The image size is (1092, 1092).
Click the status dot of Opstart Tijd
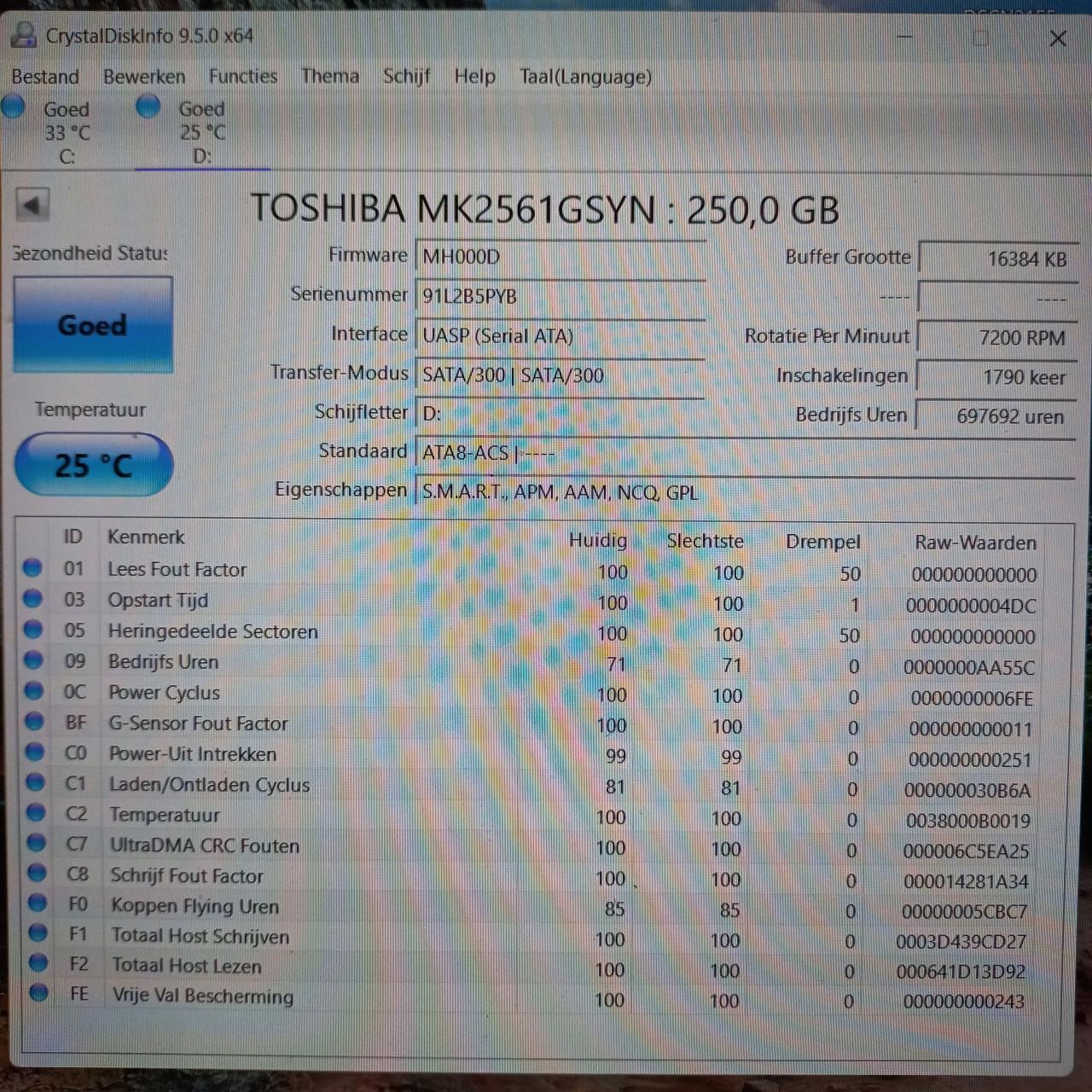[32, 598]
